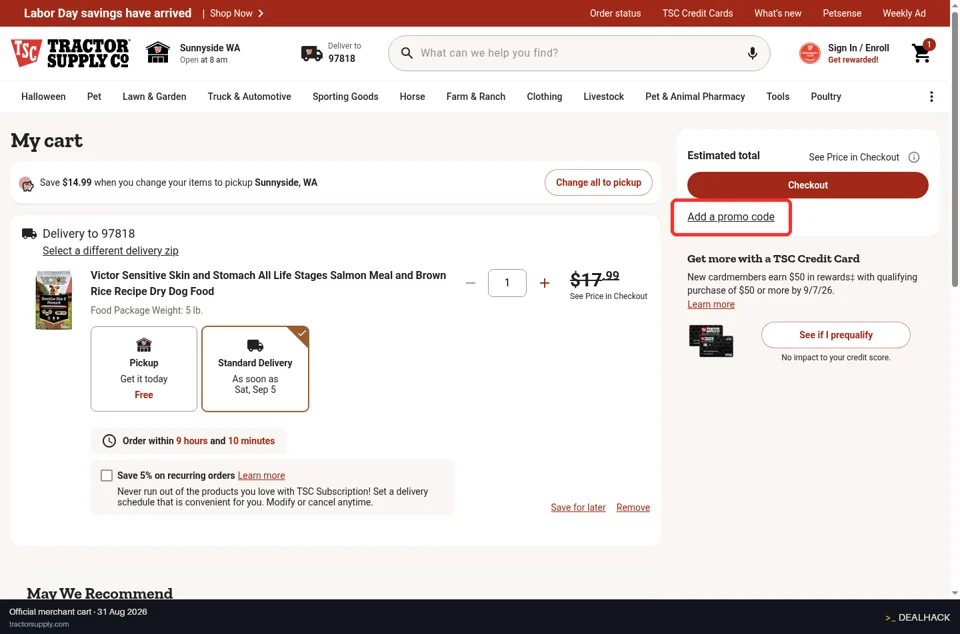Open the Petsense link
This screenshot has height=634, width=960.
[x=842, y=13]
